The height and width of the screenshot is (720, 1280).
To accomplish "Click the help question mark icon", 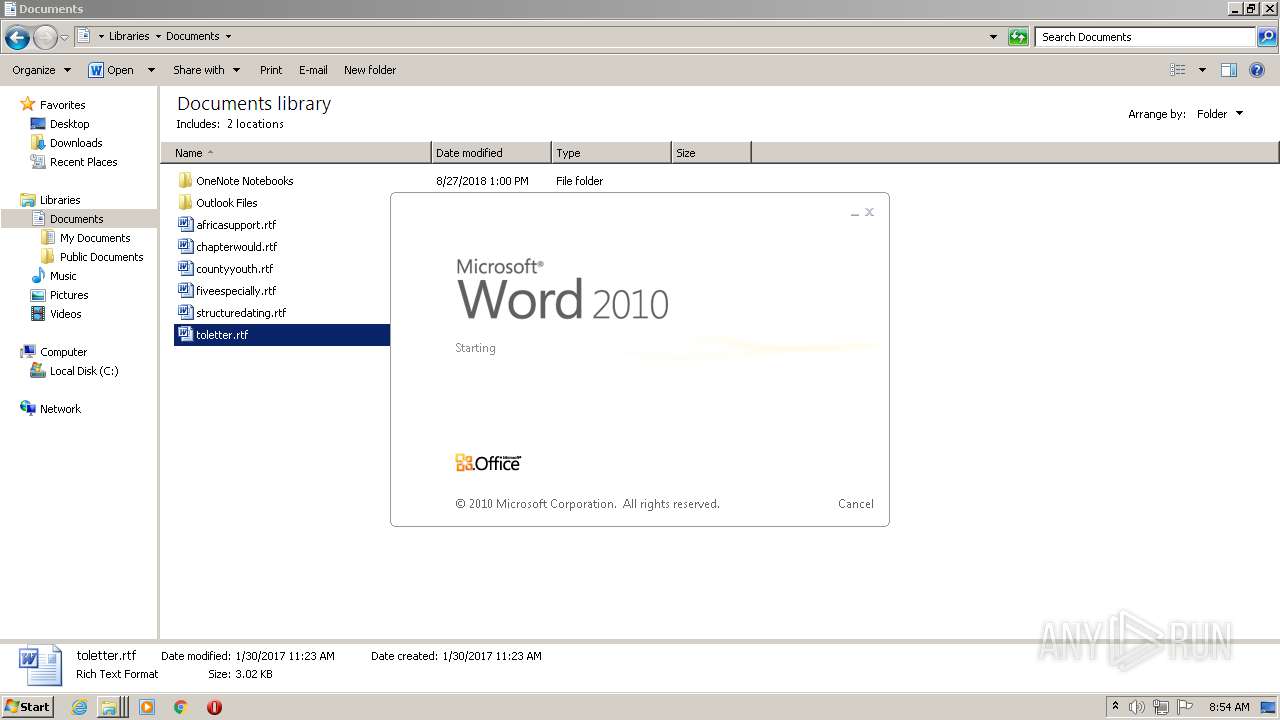I will [x=1257, y=70].
